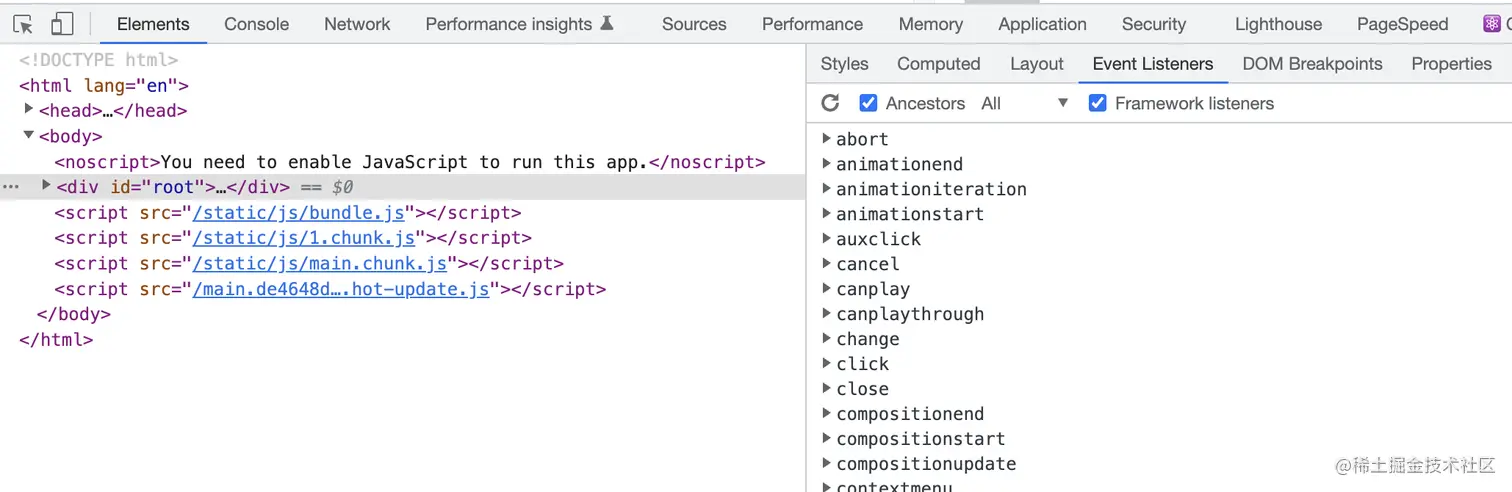Click the refresh event listeners icon
Screen dimensions: 1512x492
point(830,103)
